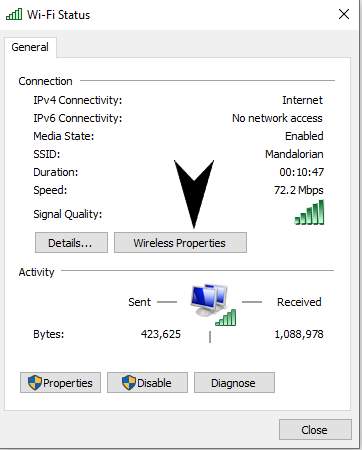Click the Duration label
Image resolution: width=362 pixels, height=450 pixels.
[56, 172]
